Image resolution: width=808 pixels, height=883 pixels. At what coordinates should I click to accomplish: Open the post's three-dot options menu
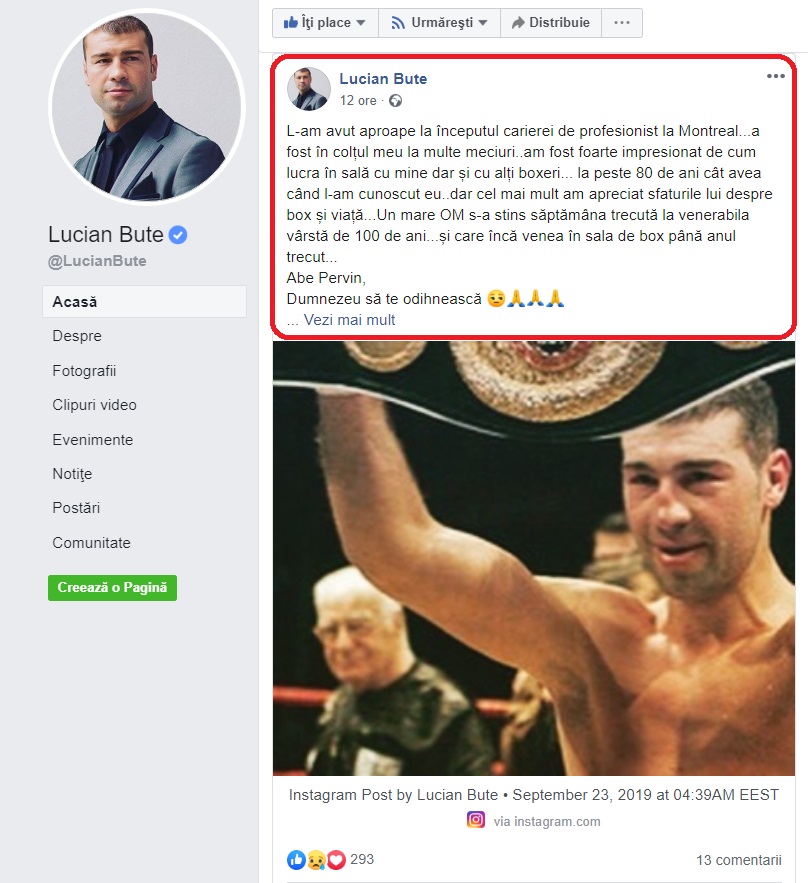(x=775, y=77)
